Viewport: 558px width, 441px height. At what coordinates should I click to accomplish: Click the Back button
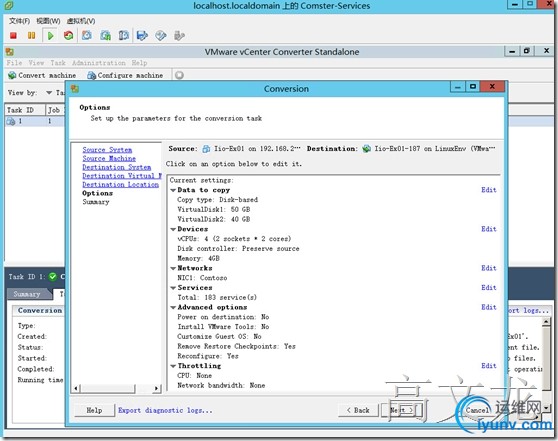tap(358, 410)
